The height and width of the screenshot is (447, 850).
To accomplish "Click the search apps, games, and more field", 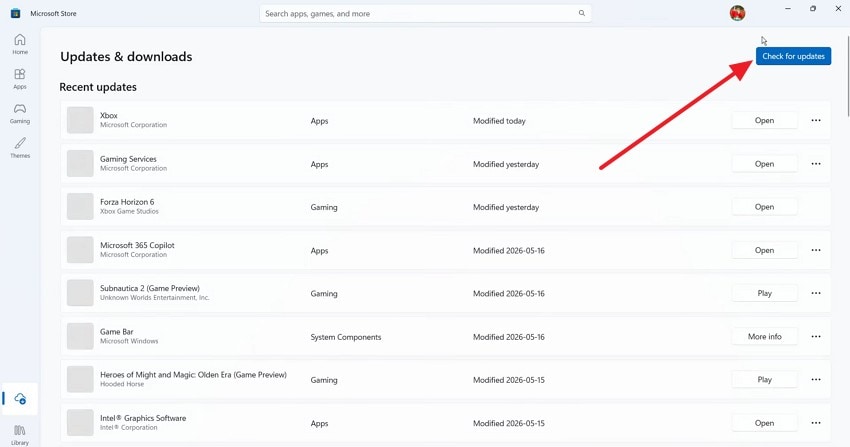I will click(425, 14).
